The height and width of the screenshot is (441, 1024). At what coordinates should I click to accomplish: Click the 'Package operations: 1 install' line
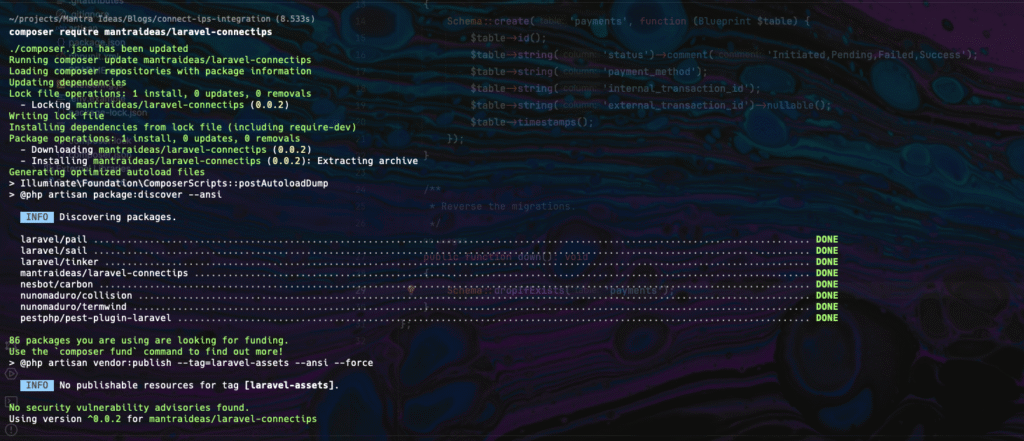[x=155, y=139]
